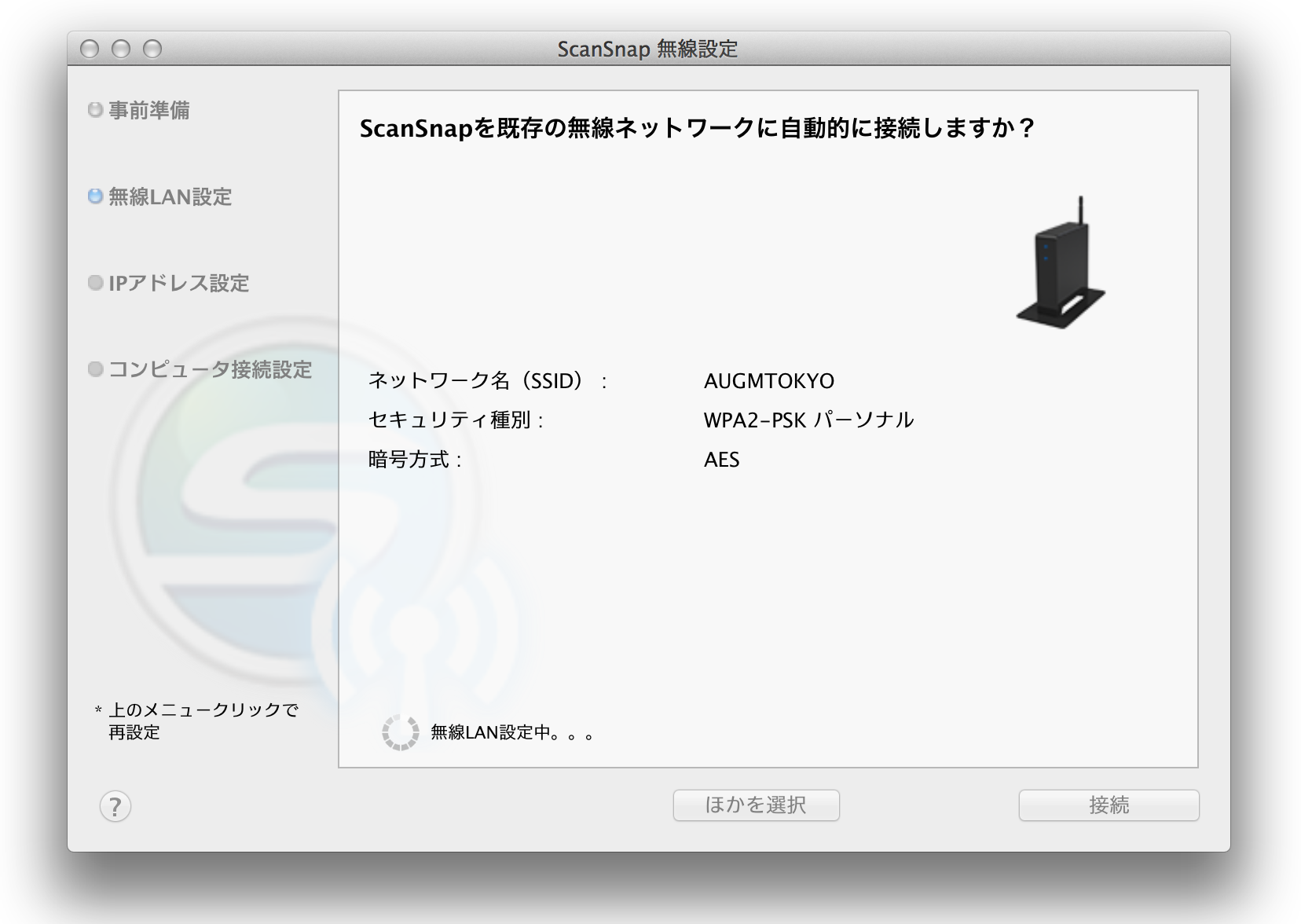Click the コンピュータ接続設定 step indicator bullet
Screen dimensions: 1301x924
tap(96, 369)
